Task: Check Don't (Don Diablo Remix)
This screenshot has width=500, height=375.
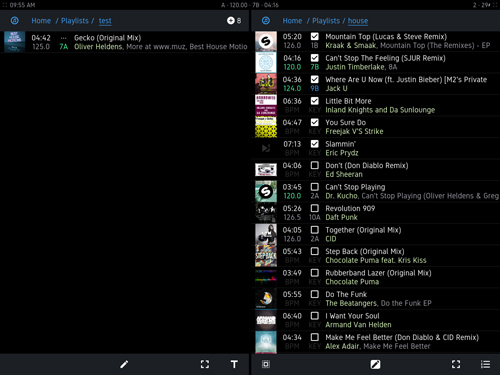Action: pos(314,165)
